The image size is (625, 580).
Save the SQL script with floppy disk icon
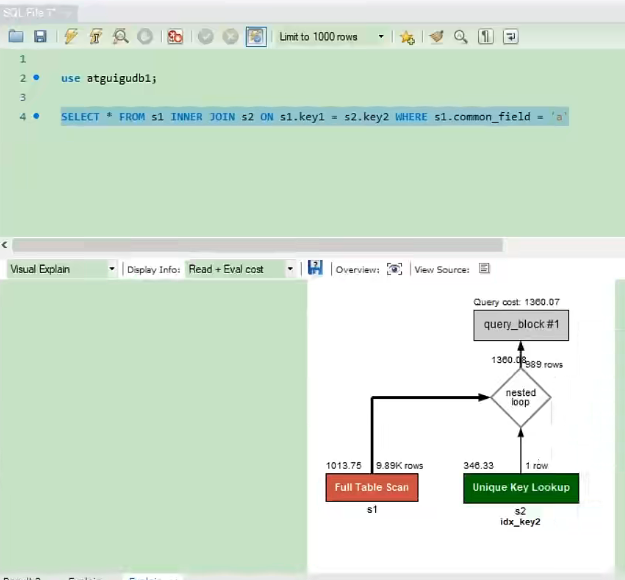pos(40,37)
